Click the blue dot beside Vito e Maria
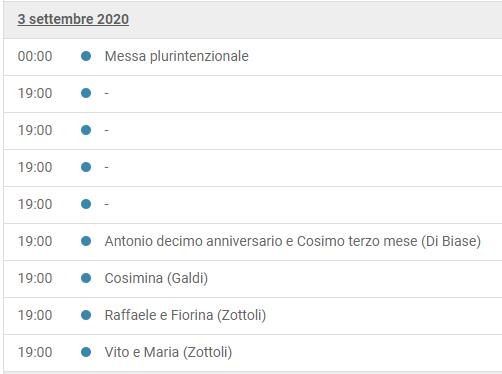Viewport: 502px width, 374px height. tap(86, 352)
